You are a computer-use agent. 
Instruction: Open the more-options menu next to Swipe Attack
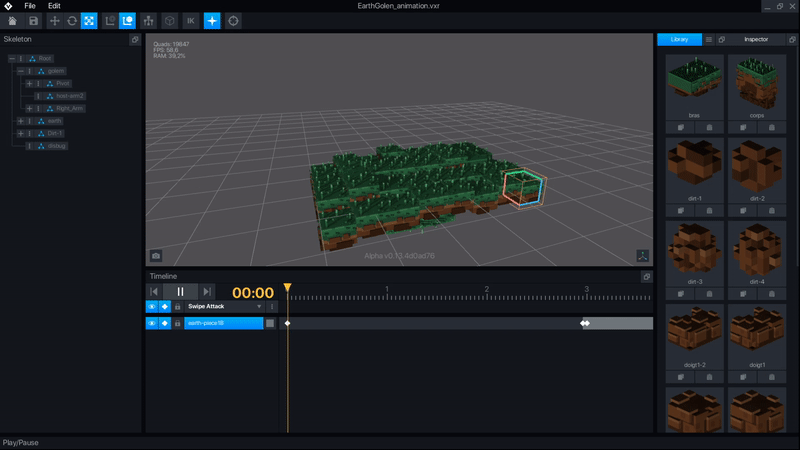[x=272, y=307]
